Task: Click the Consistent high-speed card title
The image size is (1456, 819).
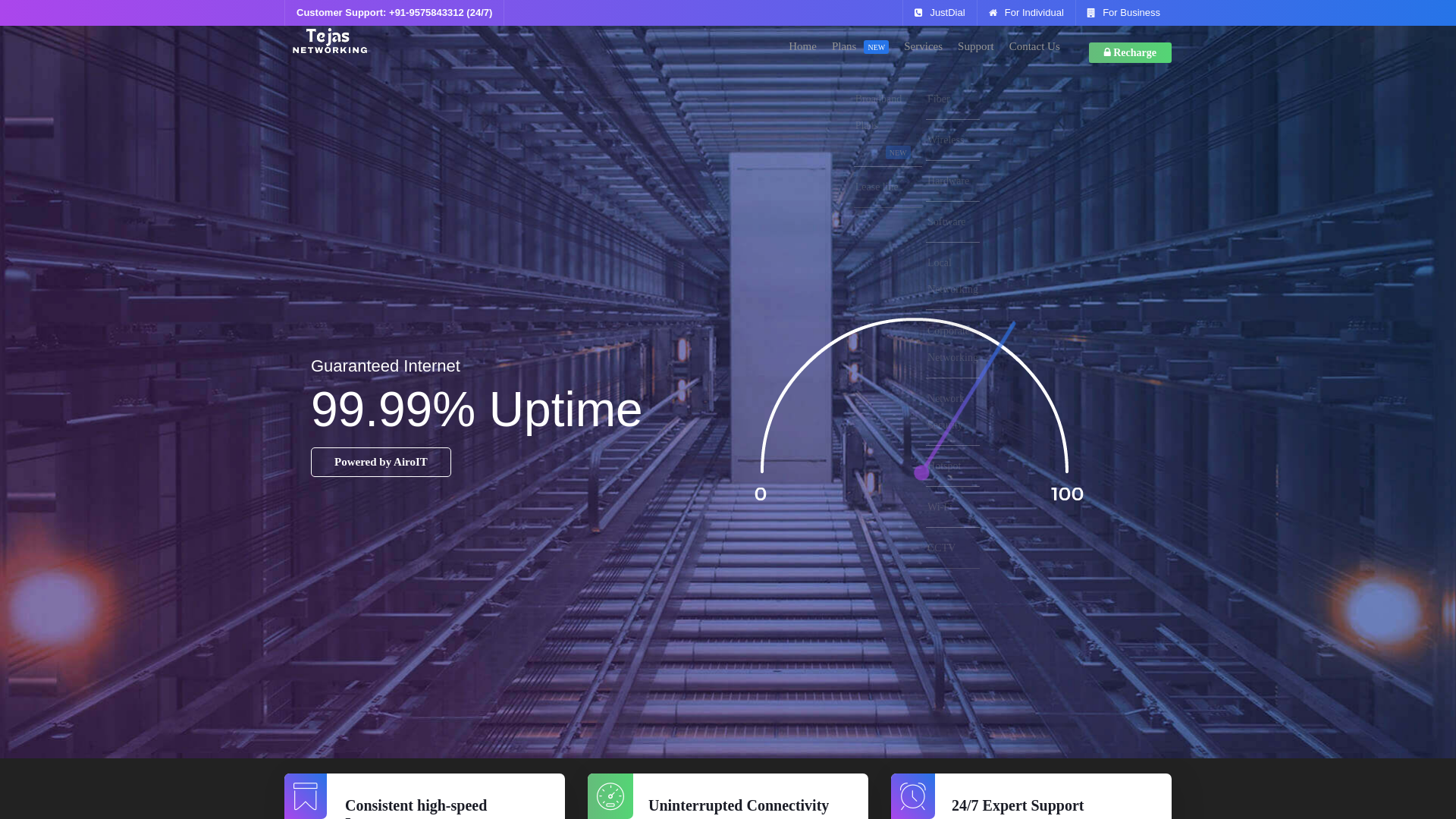Action: point(416,807)
